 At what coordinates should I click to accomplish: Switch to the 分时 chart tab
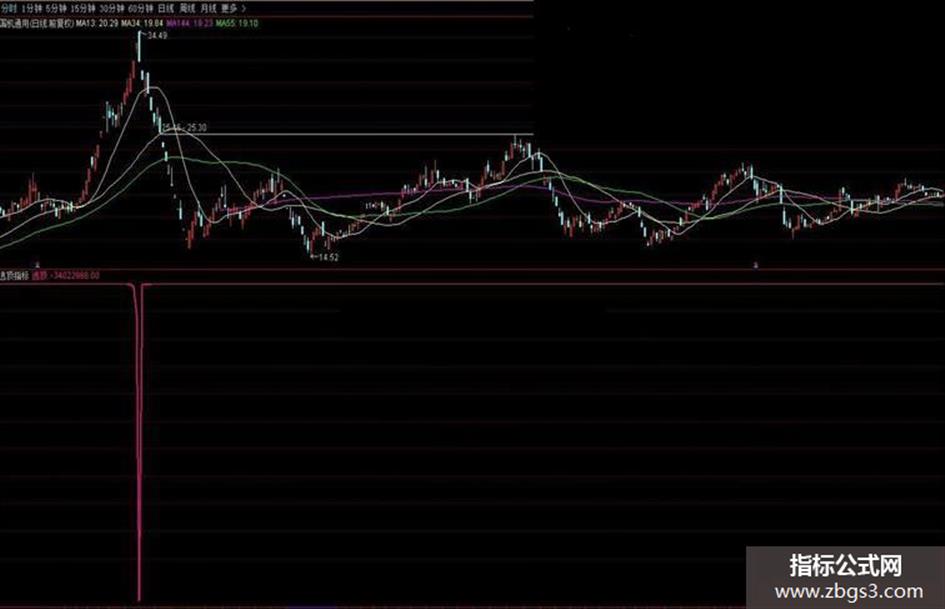pyautogui.click(x=9, y=8)
